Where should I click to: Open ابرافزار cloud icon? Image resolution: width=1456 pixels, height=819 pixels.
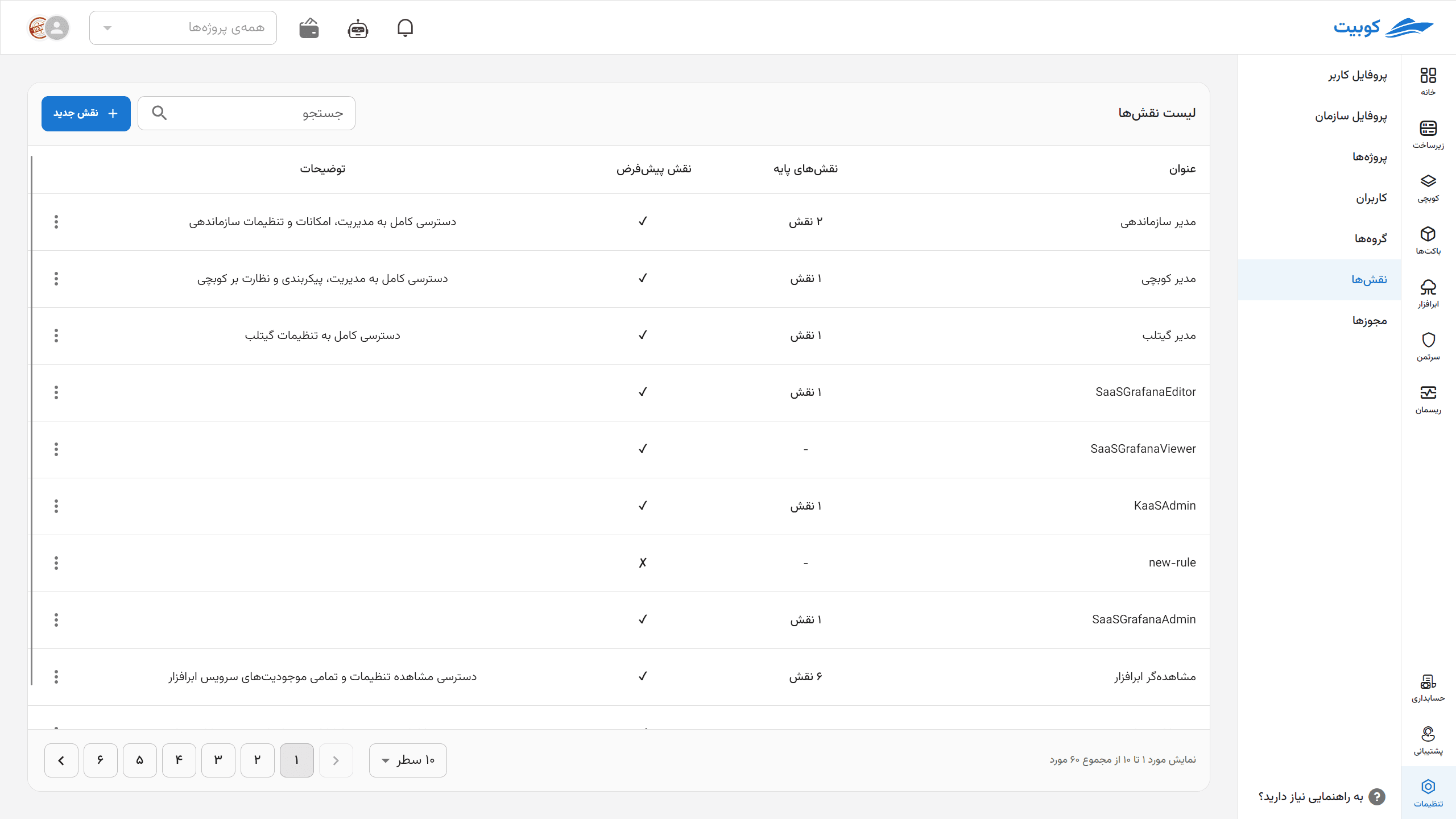[x=1428, y=293]
